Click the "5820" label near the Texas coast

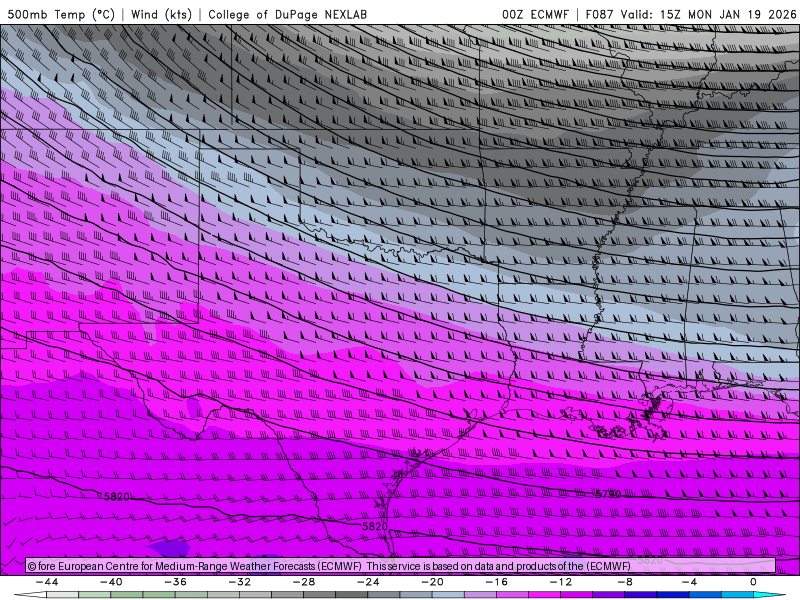[x=375, y=526]
